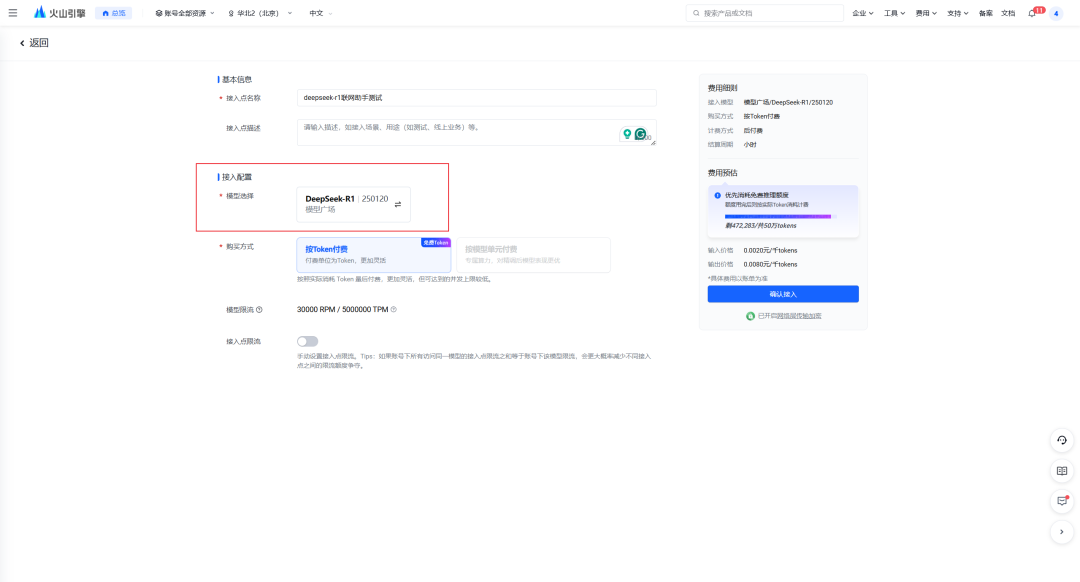The height and width of the screenshot is (582, 1080).
Task: Toggle the 接入点限流 switch
Action: click(307, 341)
